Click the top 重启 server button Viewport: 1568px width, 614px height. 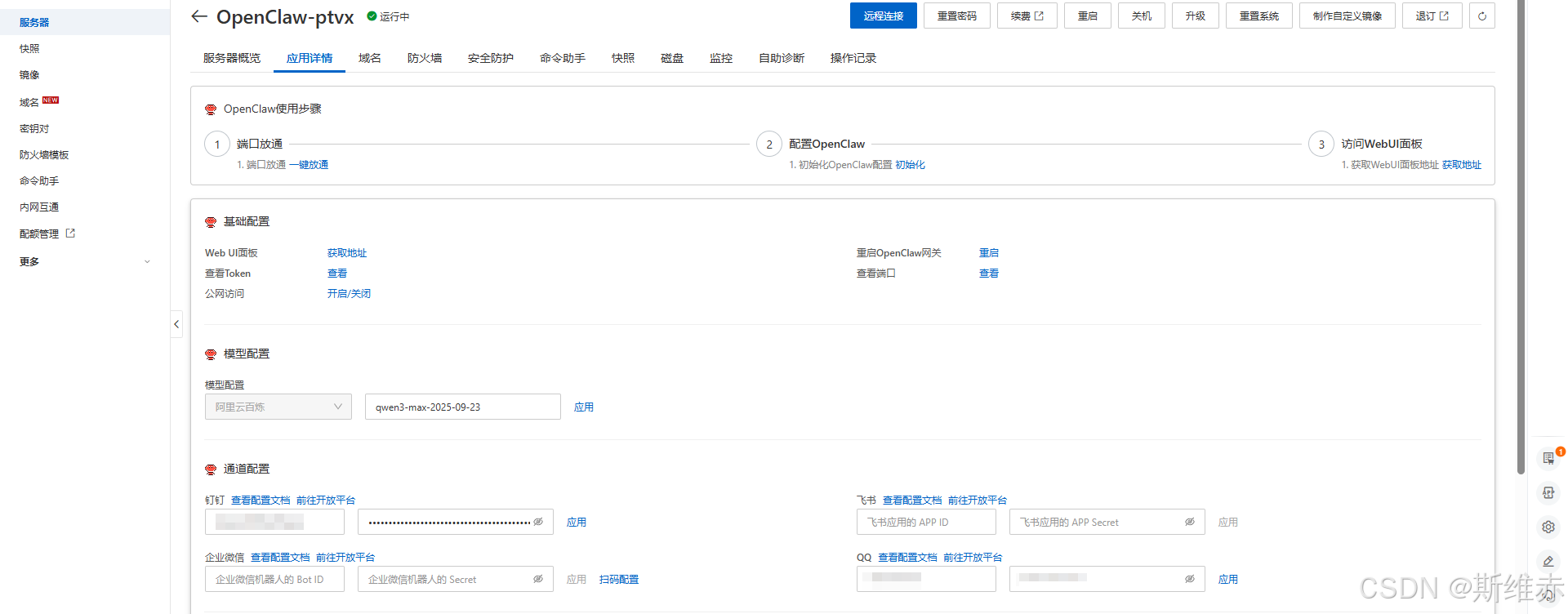1088,16
